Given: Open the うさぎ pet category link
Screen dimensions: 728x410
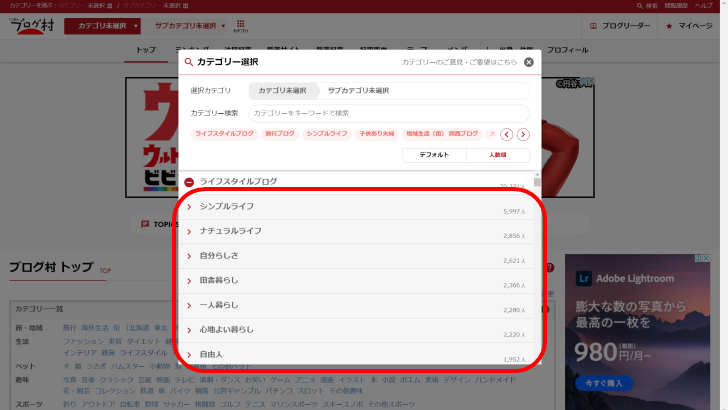Looking at the screenshot, I should pos(96,366).
